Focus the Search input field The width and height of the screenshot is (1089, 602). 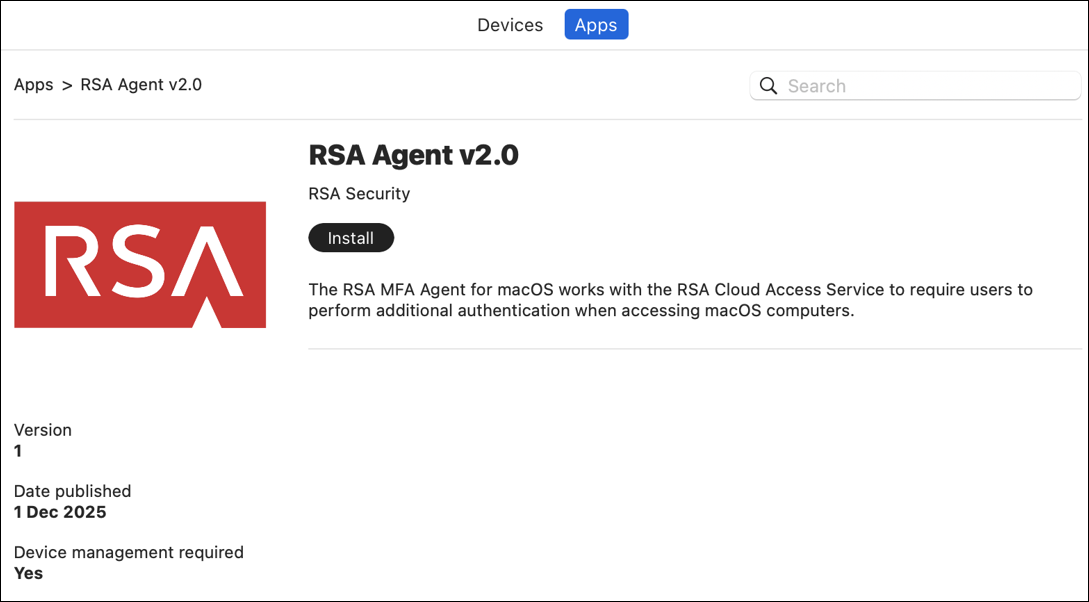pyautogui.click(x=925, y=86)
